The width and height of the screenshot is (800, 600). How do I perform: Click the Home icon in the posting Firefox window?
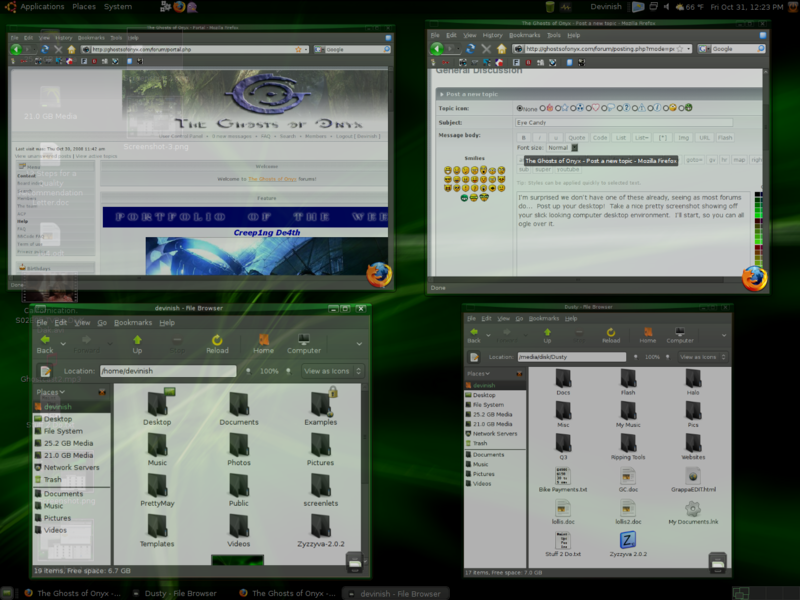tap(502, 49)
